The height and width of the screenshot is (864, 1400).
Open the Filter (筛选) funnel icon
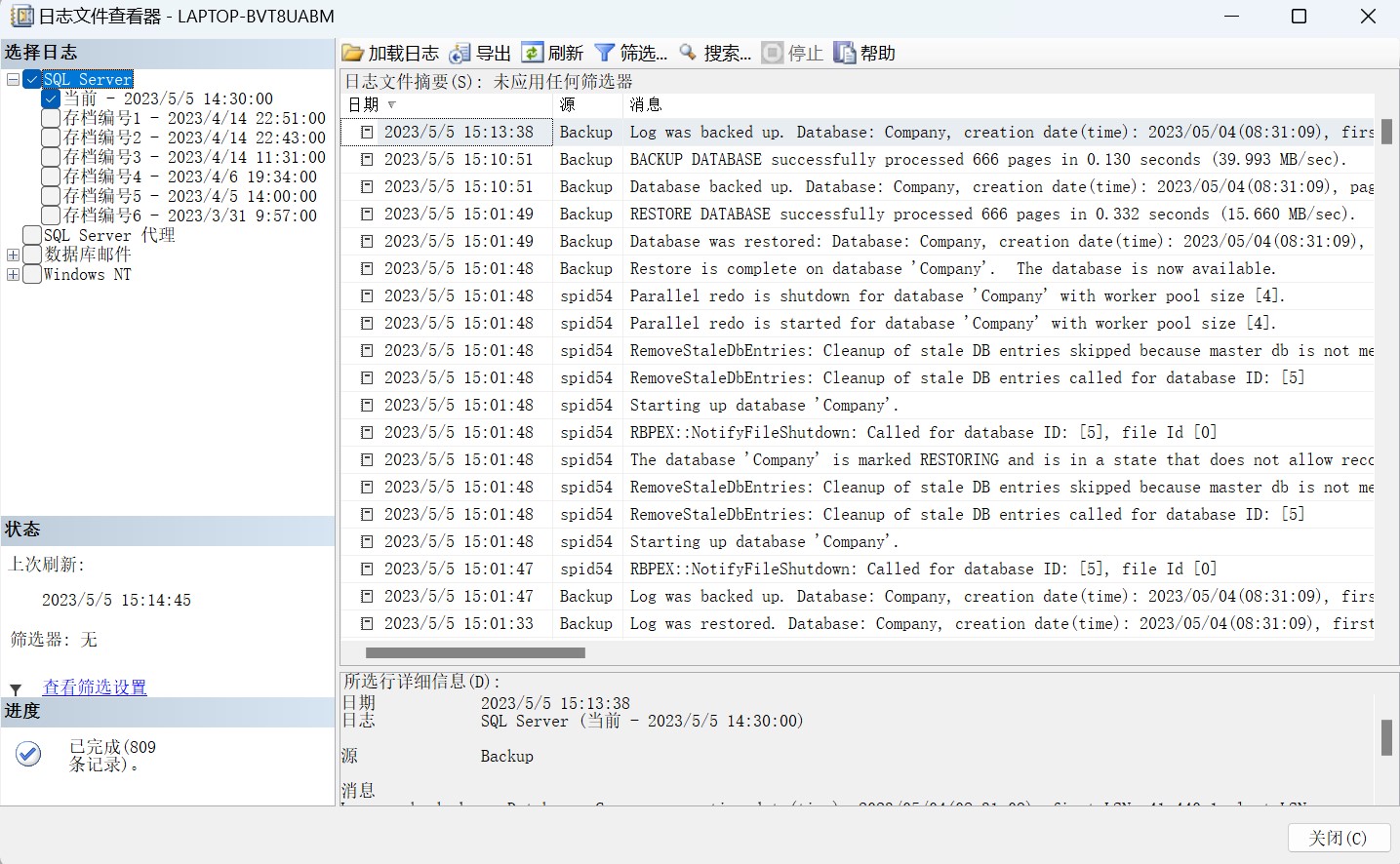(x=605, y=53)
